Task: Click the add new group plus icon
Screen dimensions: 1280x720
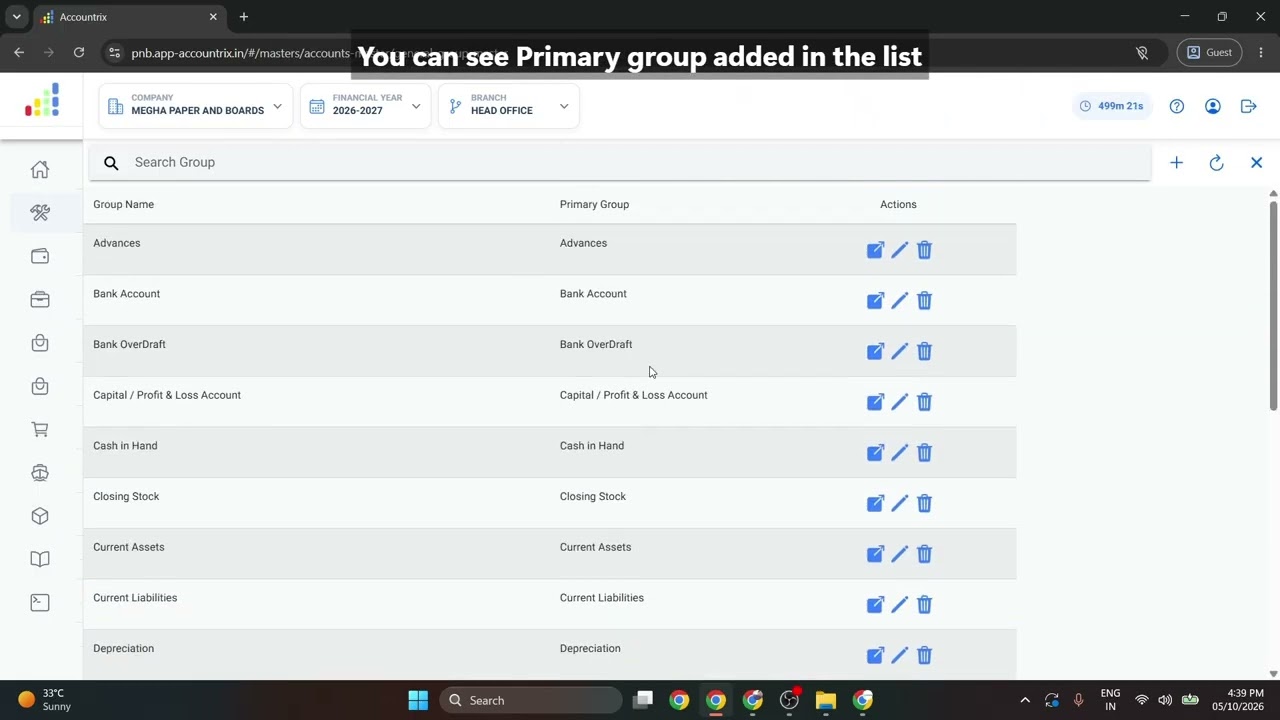Action: [x=1176, y=163]
